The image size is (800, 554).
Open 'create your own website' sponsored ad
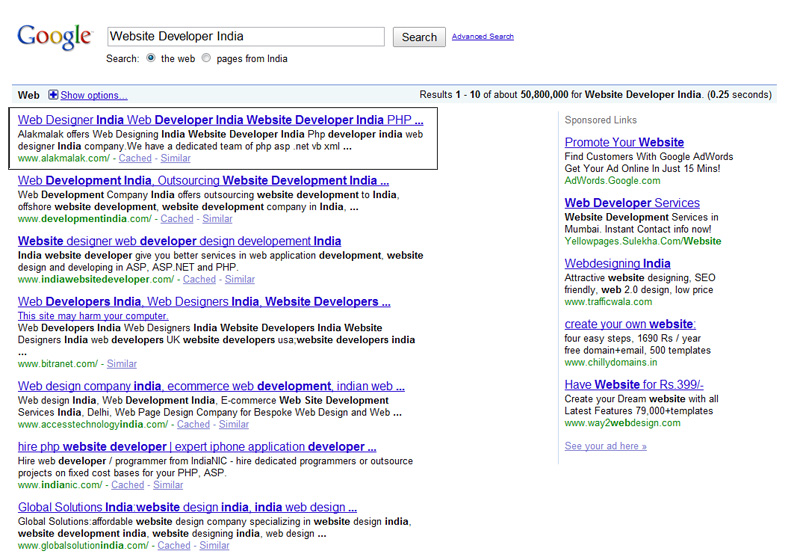(x=630, y=324)
